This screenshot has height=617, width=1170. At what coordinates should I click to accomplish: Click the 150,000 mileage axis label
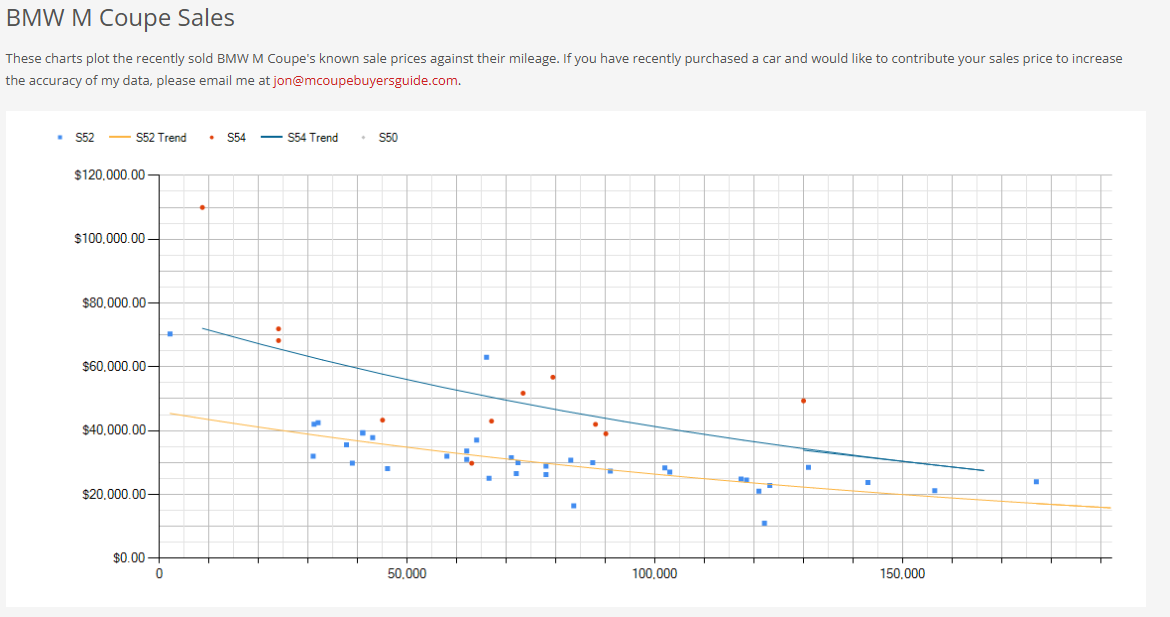click(902, 574)
